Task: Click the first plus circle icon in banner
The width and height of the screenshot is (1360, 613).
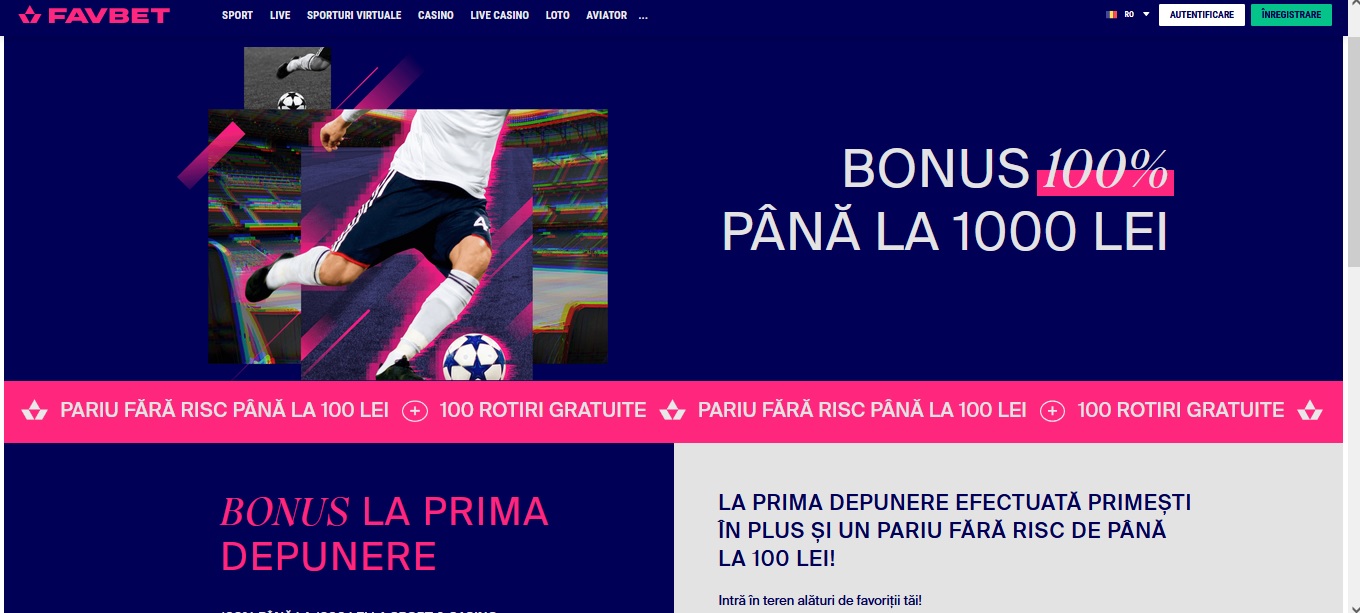Action: point(415,411)
